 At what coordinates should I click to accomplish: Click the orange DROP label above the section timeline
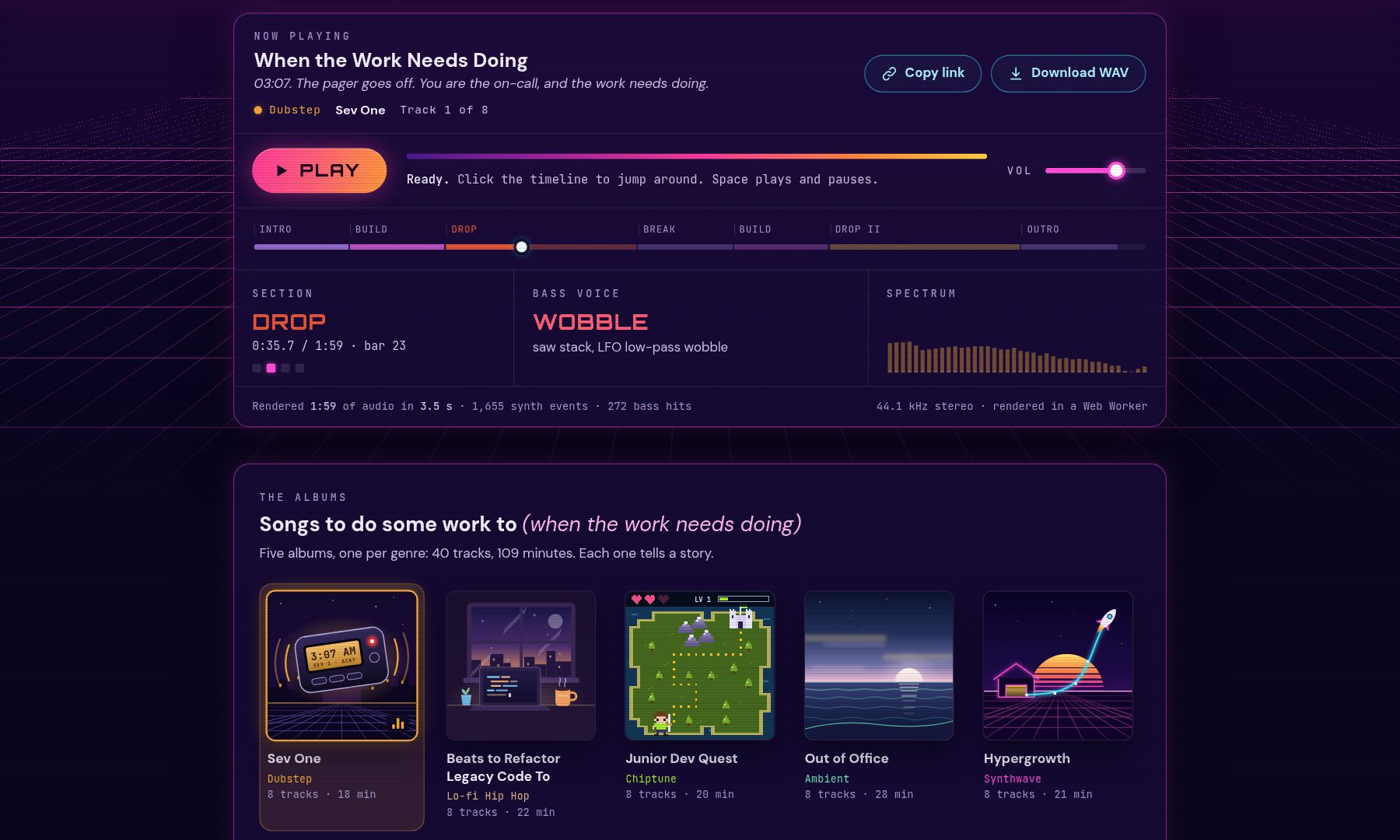click(464, 229)
